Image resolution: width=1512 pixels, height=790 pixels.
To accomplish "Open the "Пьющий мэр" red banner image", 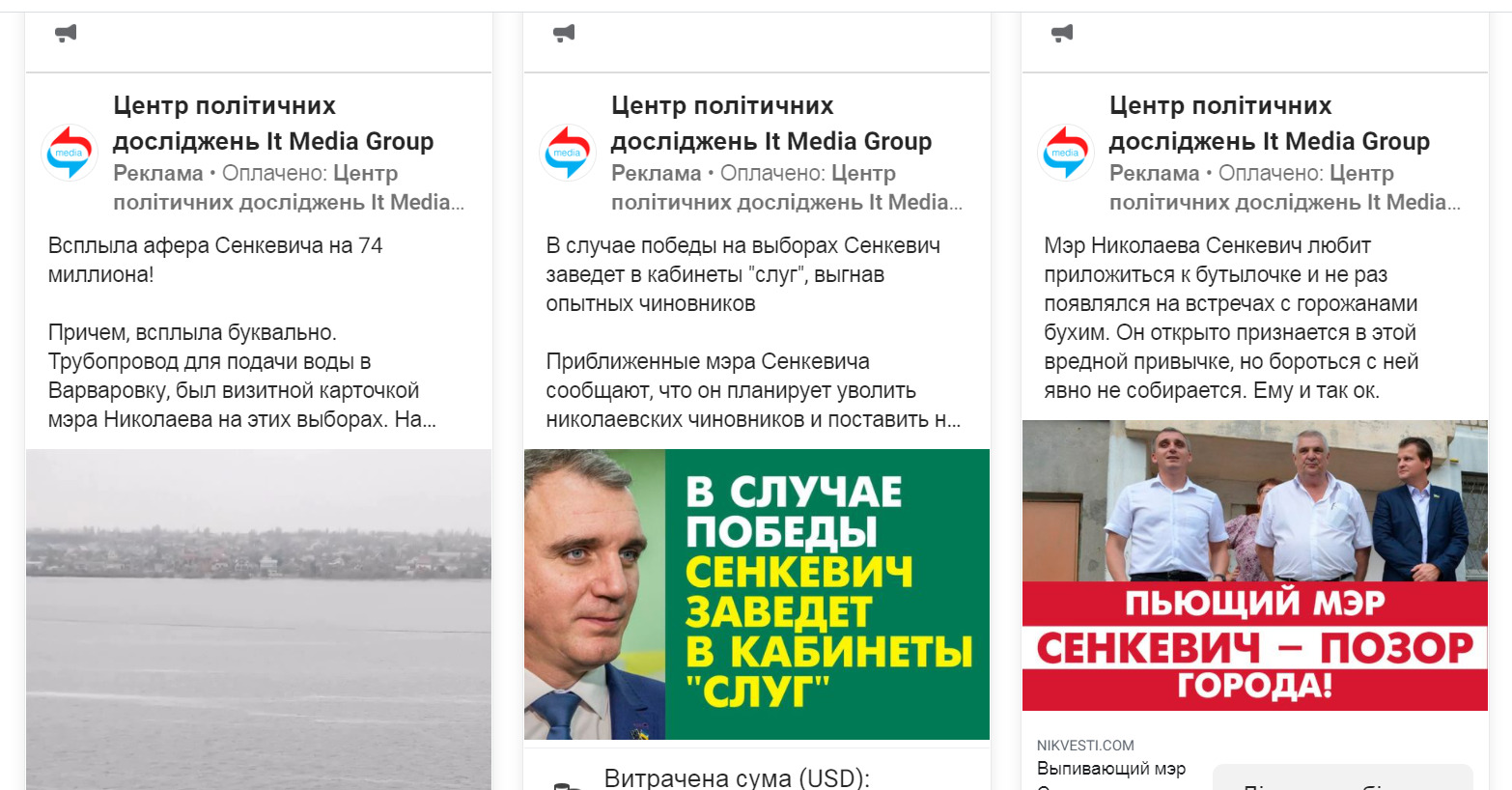I will click(x=1255, y=565).
